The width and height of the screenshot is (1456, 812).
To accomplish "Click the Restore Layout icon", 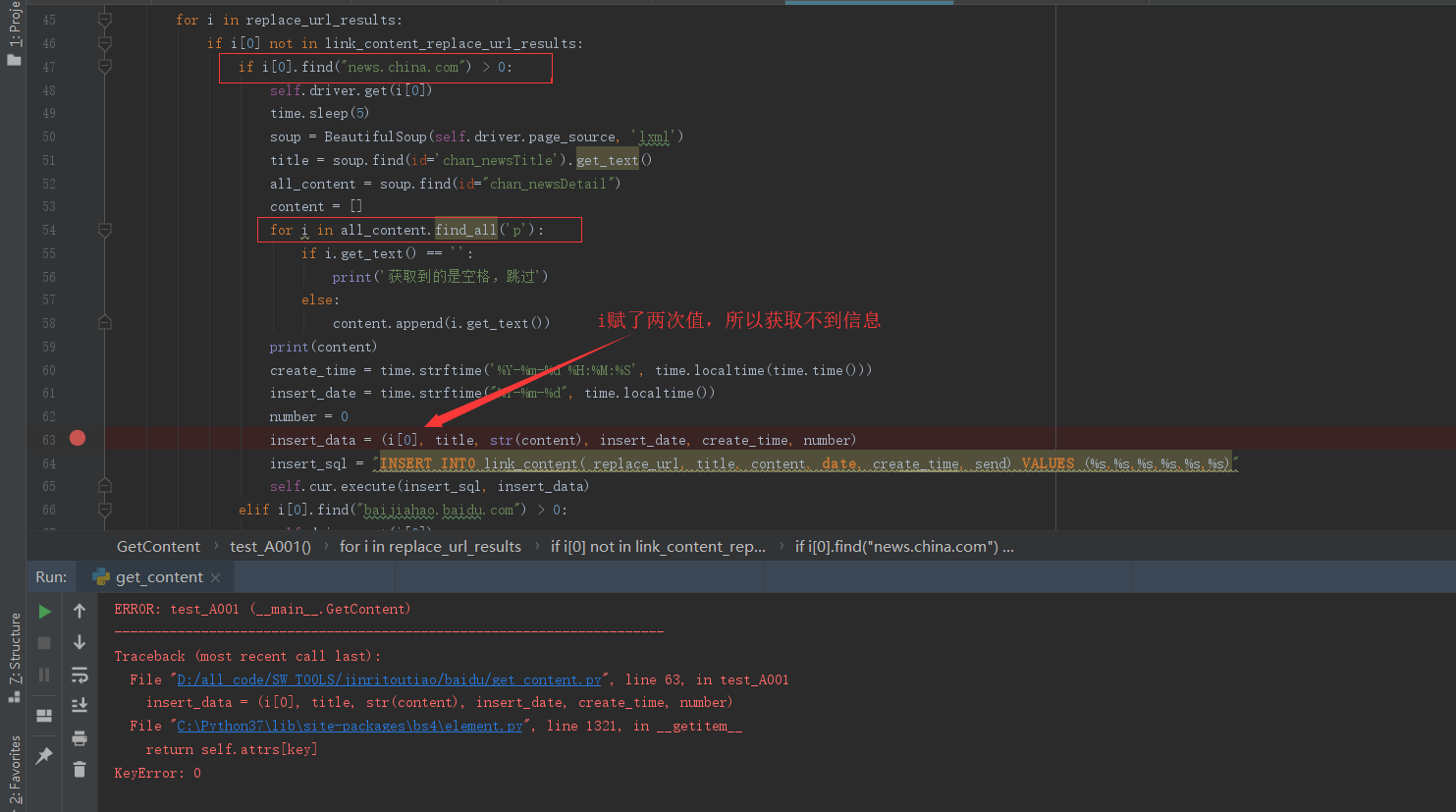I will pyautogui.click(x=44, y=716).
